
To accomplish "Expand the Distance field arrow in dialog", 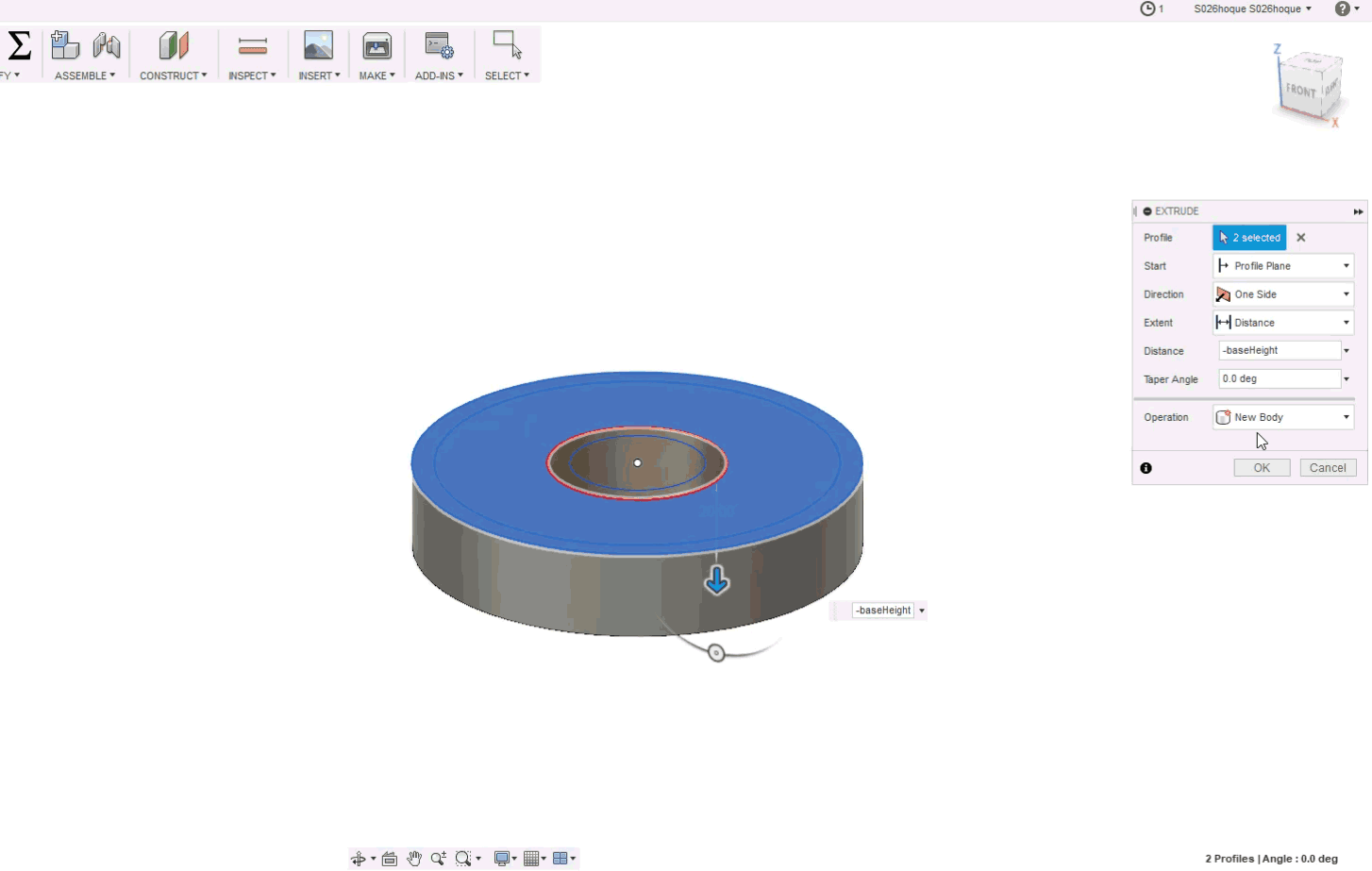I will click(1347, 351).
